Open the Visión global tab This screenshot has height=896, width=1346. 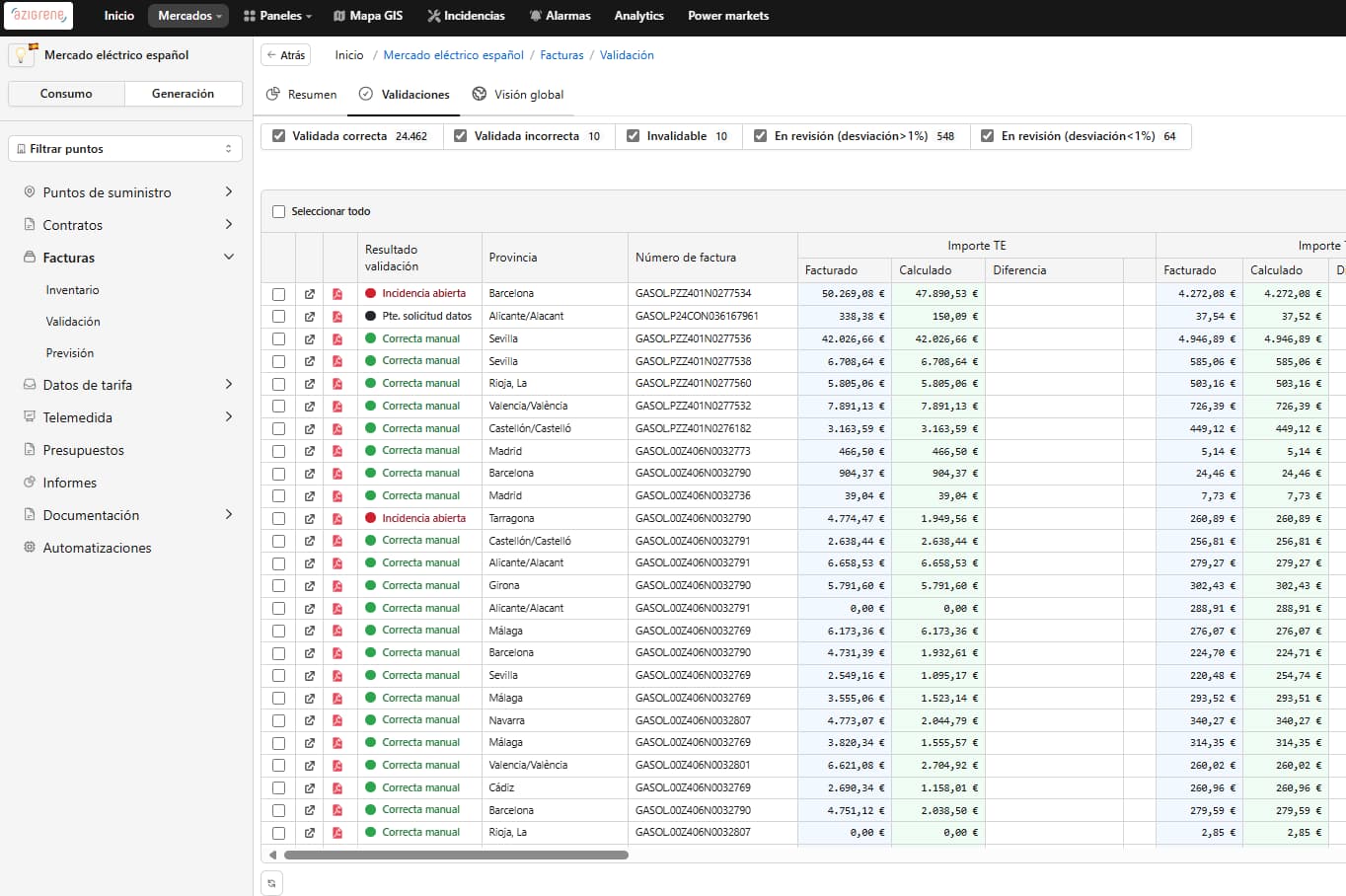click(518, 95)
